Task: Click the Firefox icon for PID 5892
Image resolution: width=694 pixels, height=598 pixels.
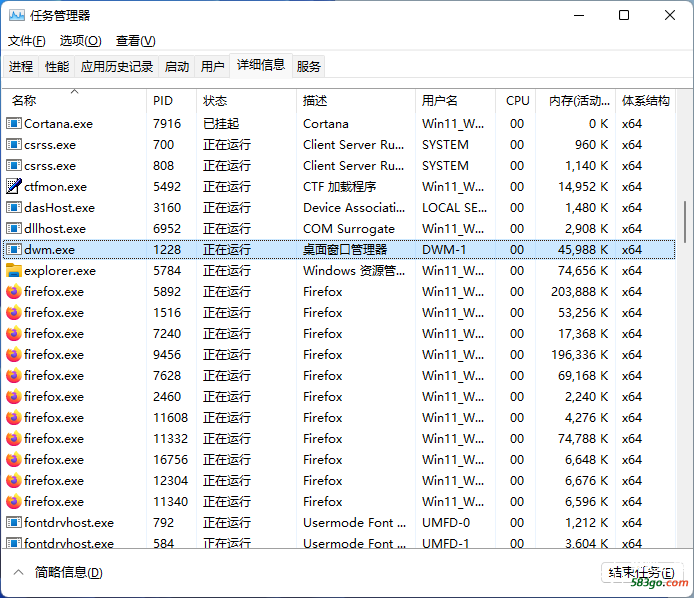Action: point(14,292)
